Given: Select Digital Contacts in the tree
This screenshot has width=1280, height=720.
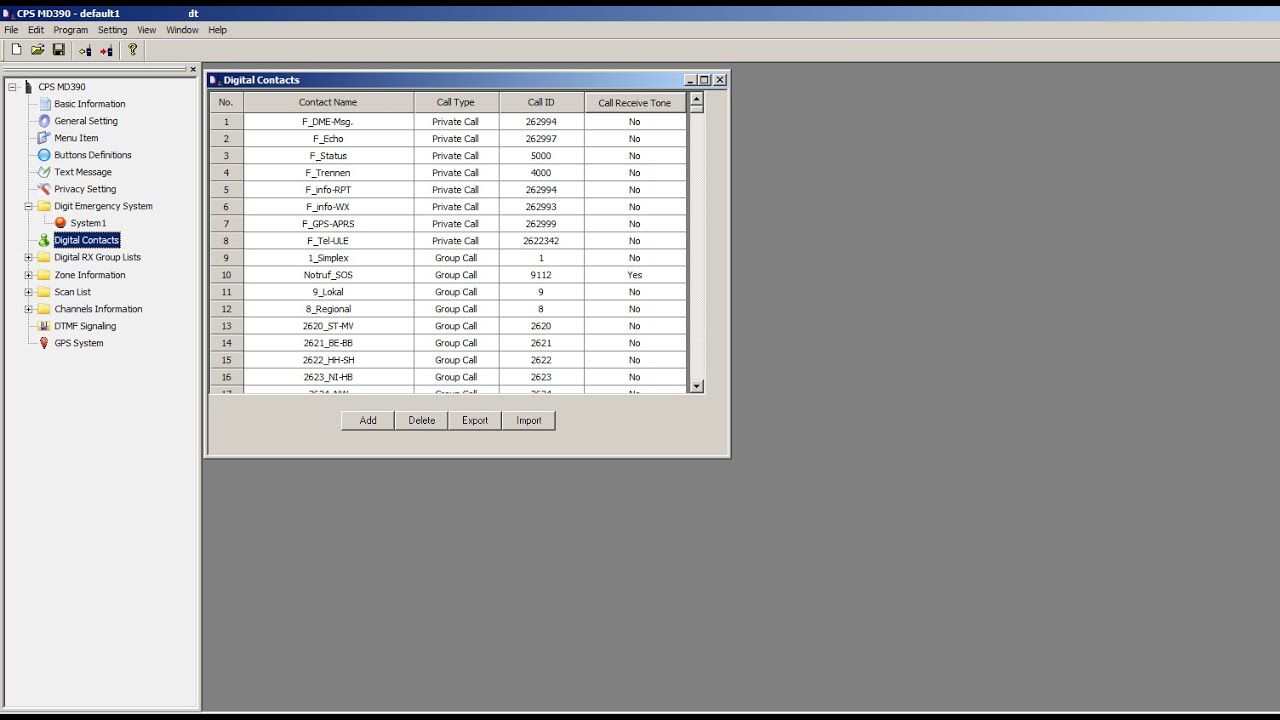Looking at the screenshot, I should 87,240.
